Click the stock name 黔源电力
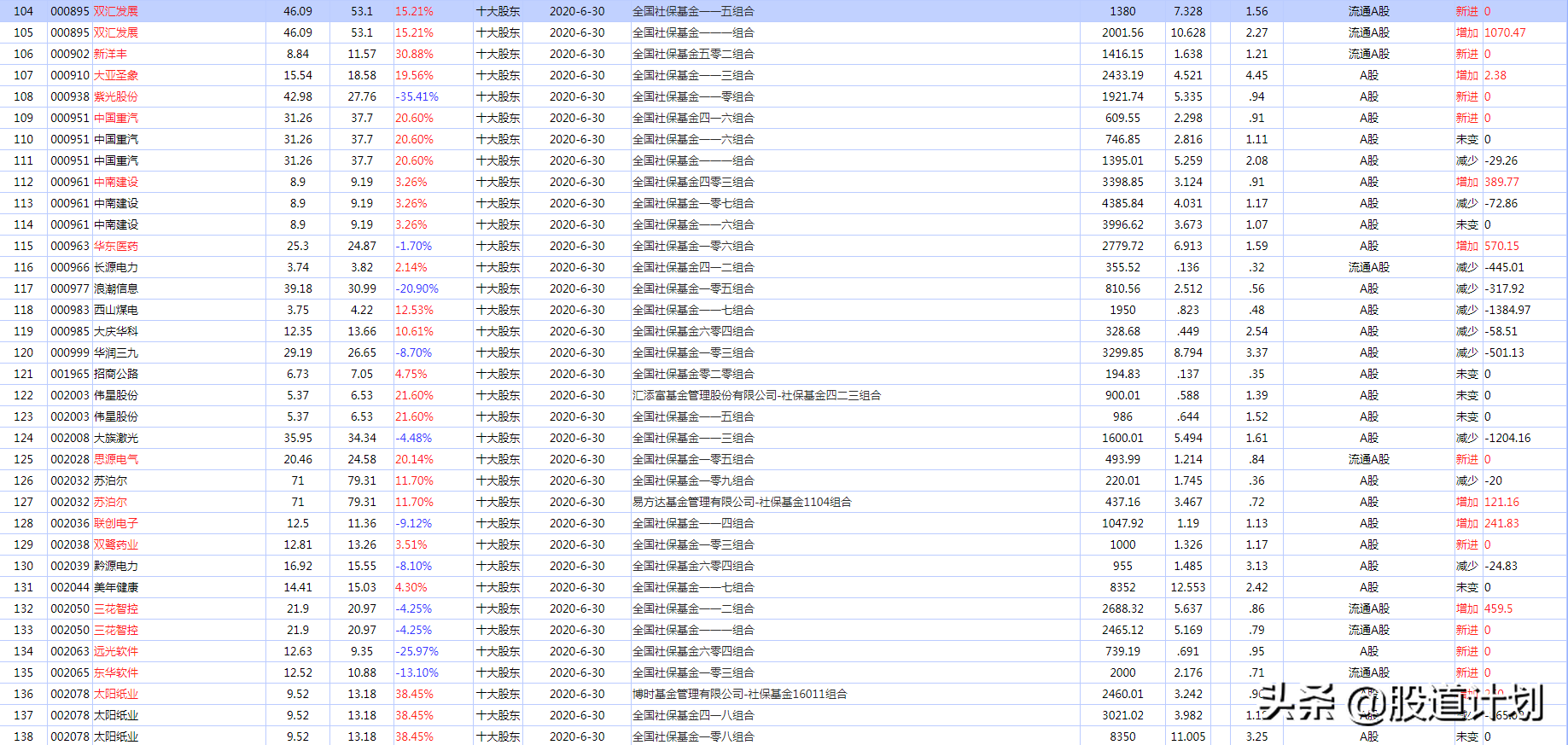This screenshot has width=1568, height=745. [x=116, y=566]
